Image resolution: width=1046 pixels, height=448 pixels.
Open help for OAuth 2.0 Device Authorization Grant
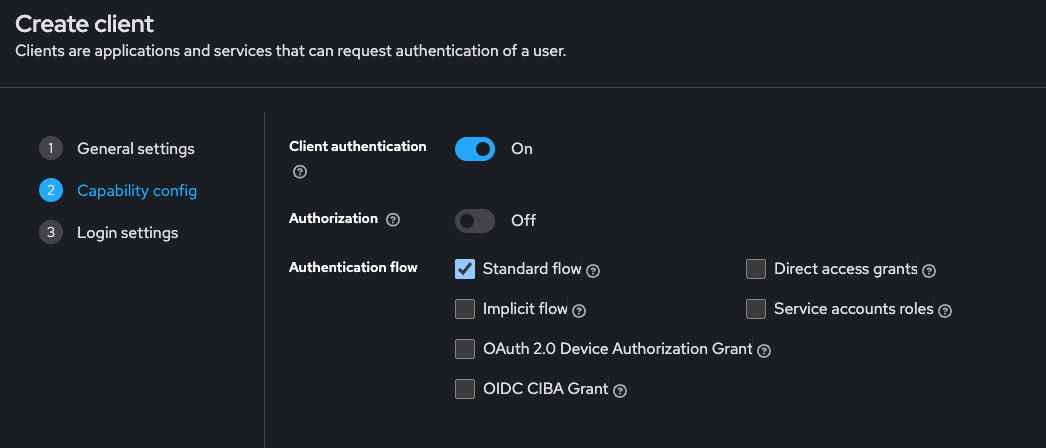point(764,351)
